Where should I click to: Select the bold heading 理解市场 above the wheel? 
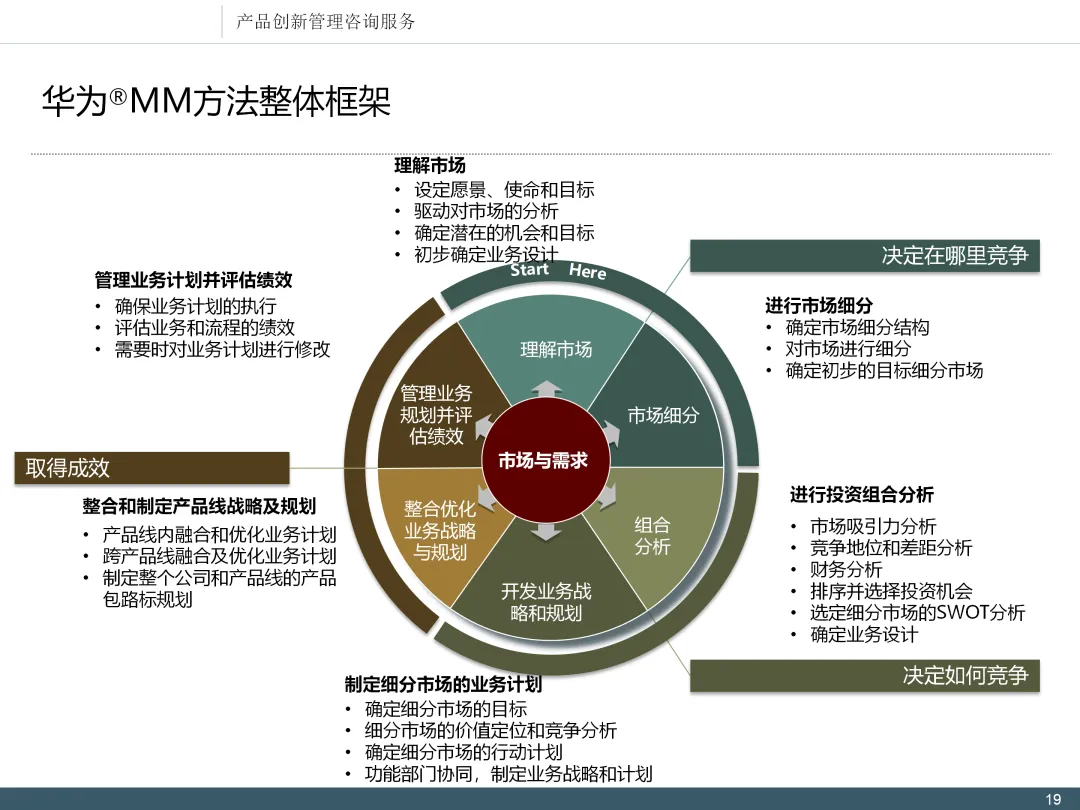(x=429, y=165)
